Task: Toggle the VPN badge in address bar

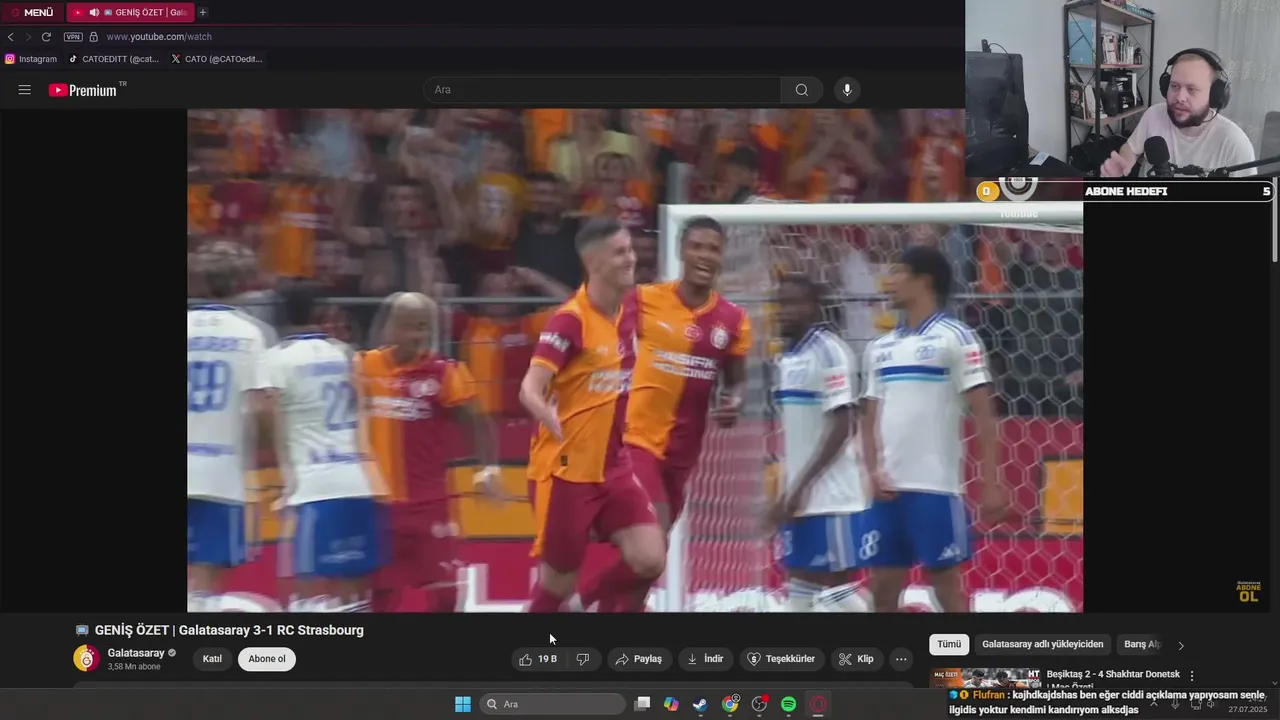Action: (x=73, y=37)
